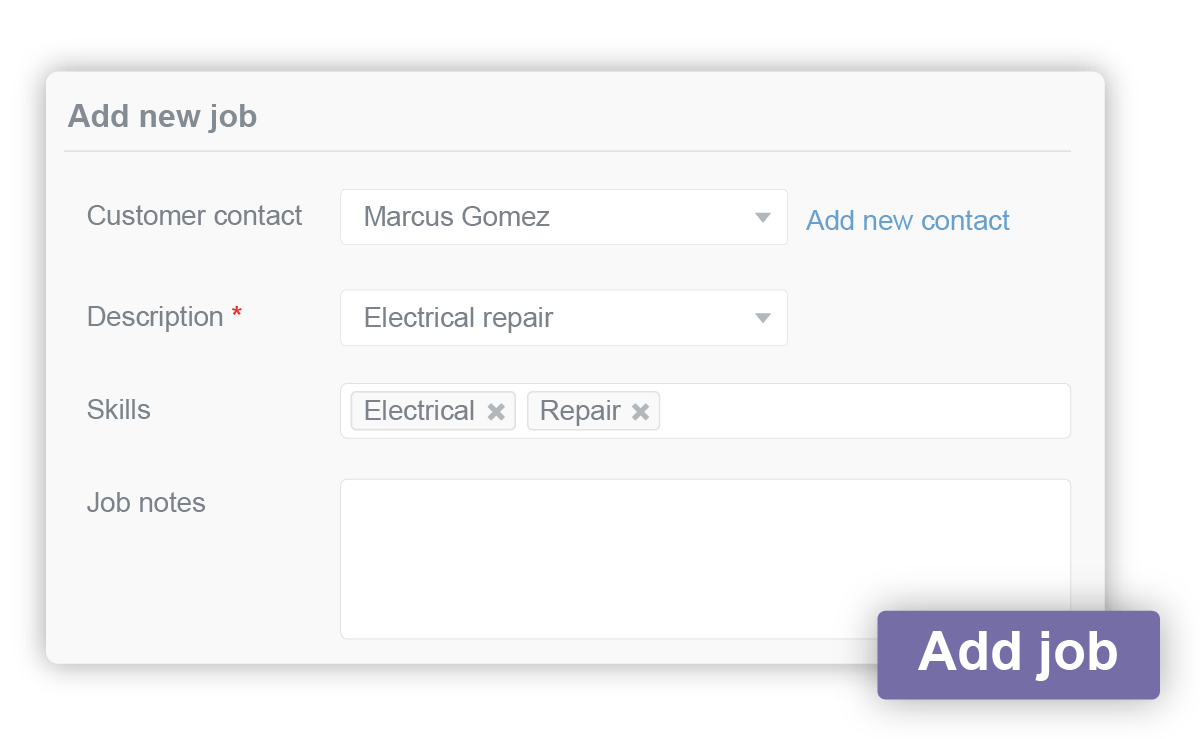Click the red required asterisk beside Description
Screen dimensions: 1200x739
pyautogui.click(x=237, y=314)
